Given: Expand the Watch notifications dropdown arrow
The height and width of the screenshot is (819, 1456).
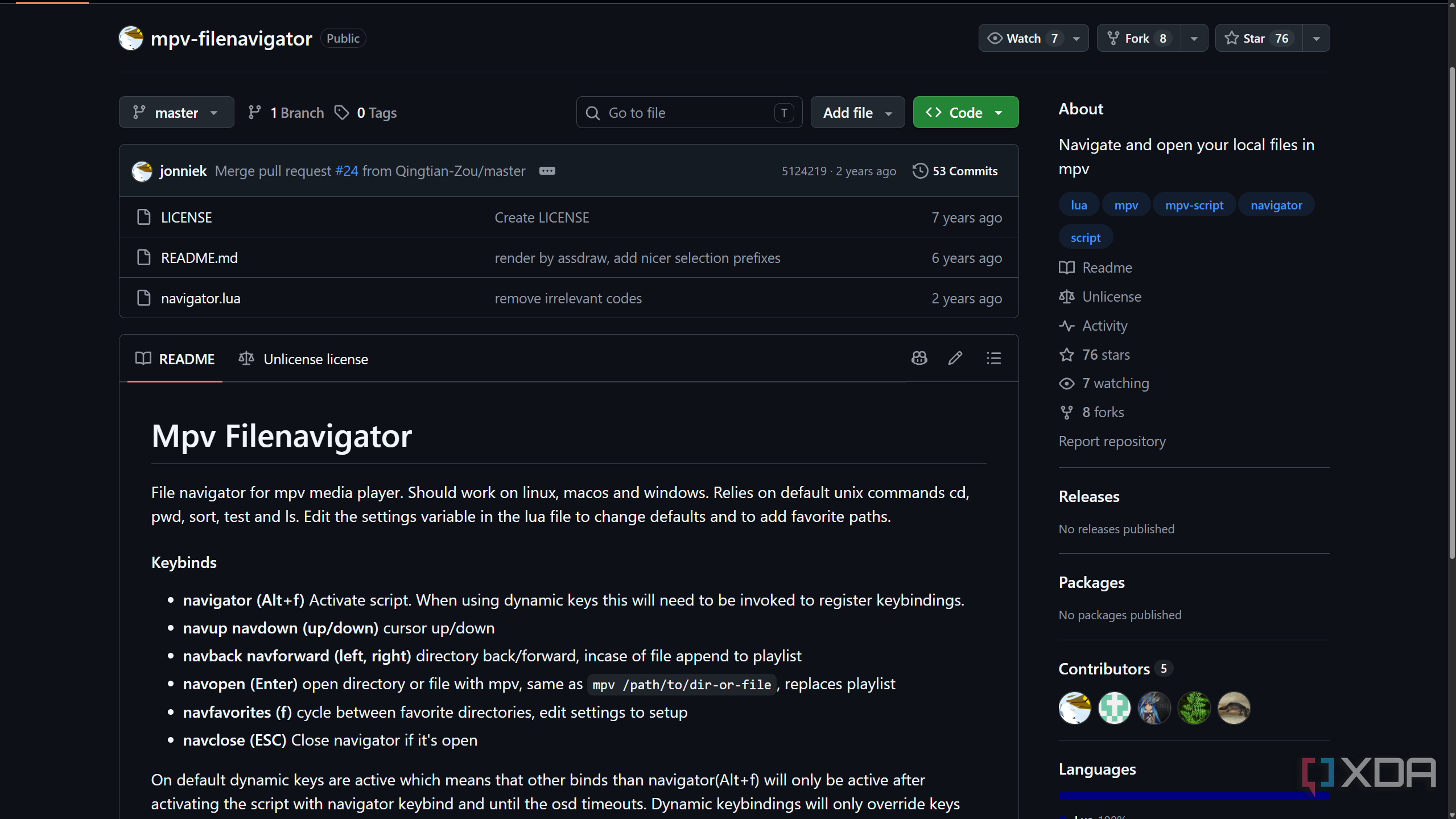Looking at the screenshot, I should point(1076,38).
